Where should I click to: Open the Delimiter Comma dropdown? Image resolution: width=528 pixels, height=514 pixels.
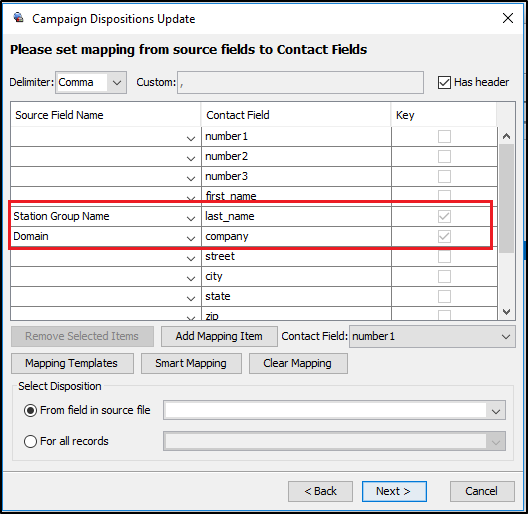pyautogui.click(x=117, y=83)
